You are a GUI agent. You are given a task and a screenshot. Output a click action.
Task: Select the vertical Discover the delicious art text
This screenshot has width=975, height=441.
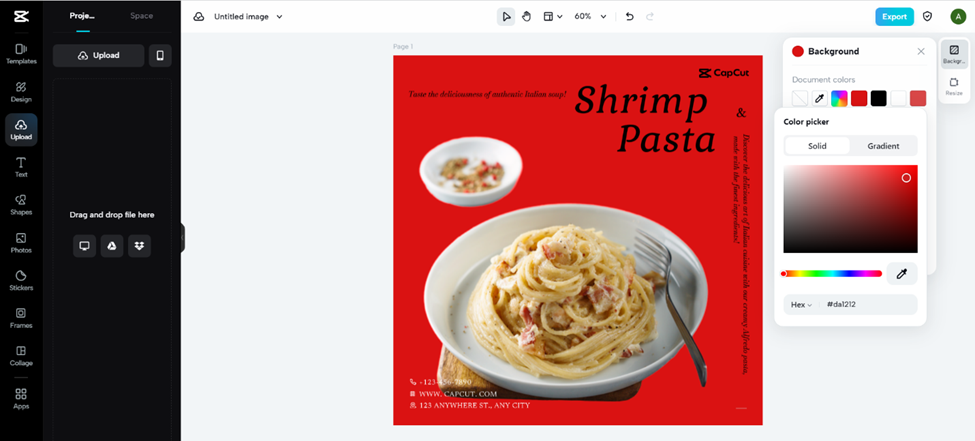(741, 255)
